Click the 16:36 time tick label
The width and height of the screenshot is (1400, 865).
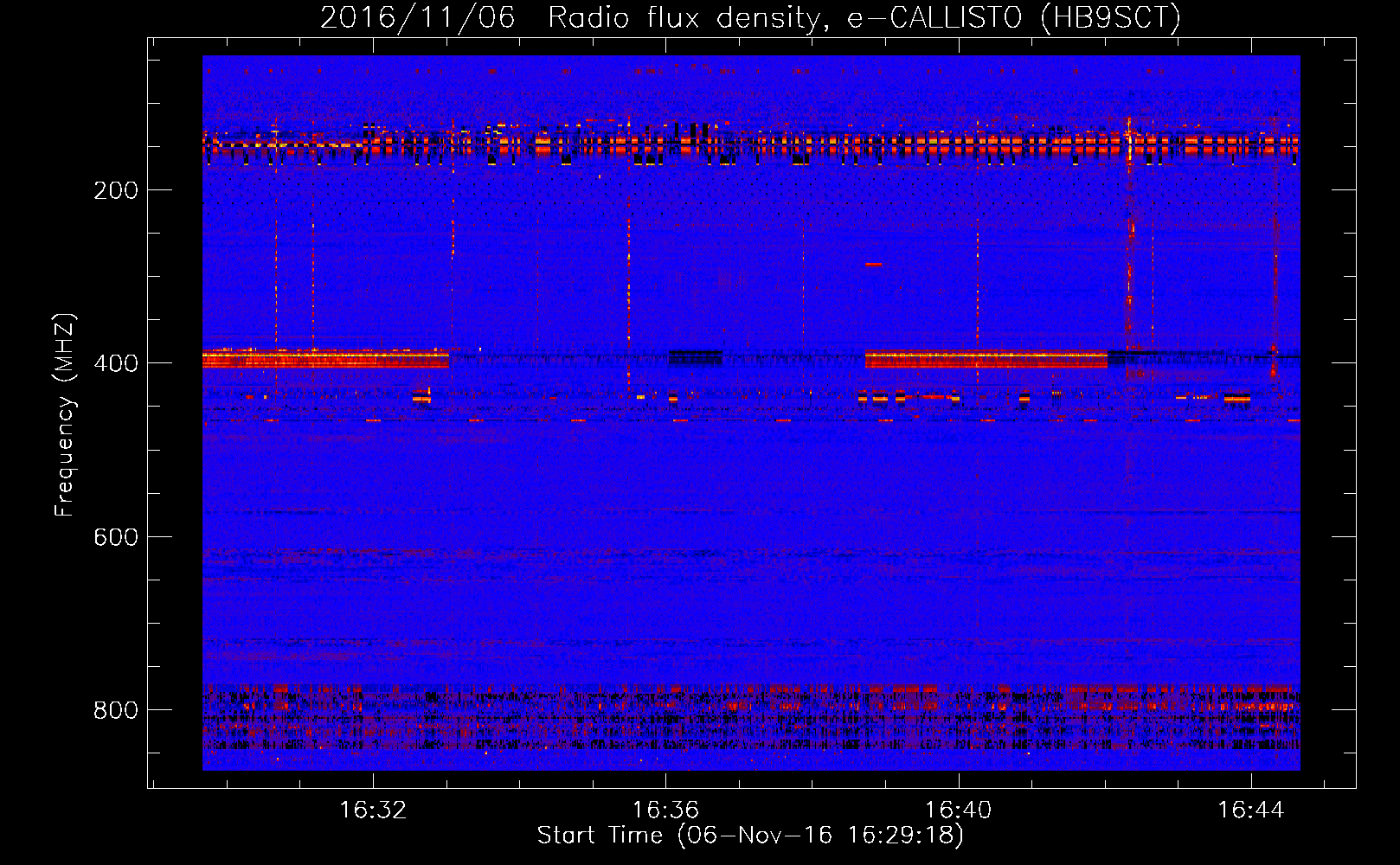coord(665,810)
